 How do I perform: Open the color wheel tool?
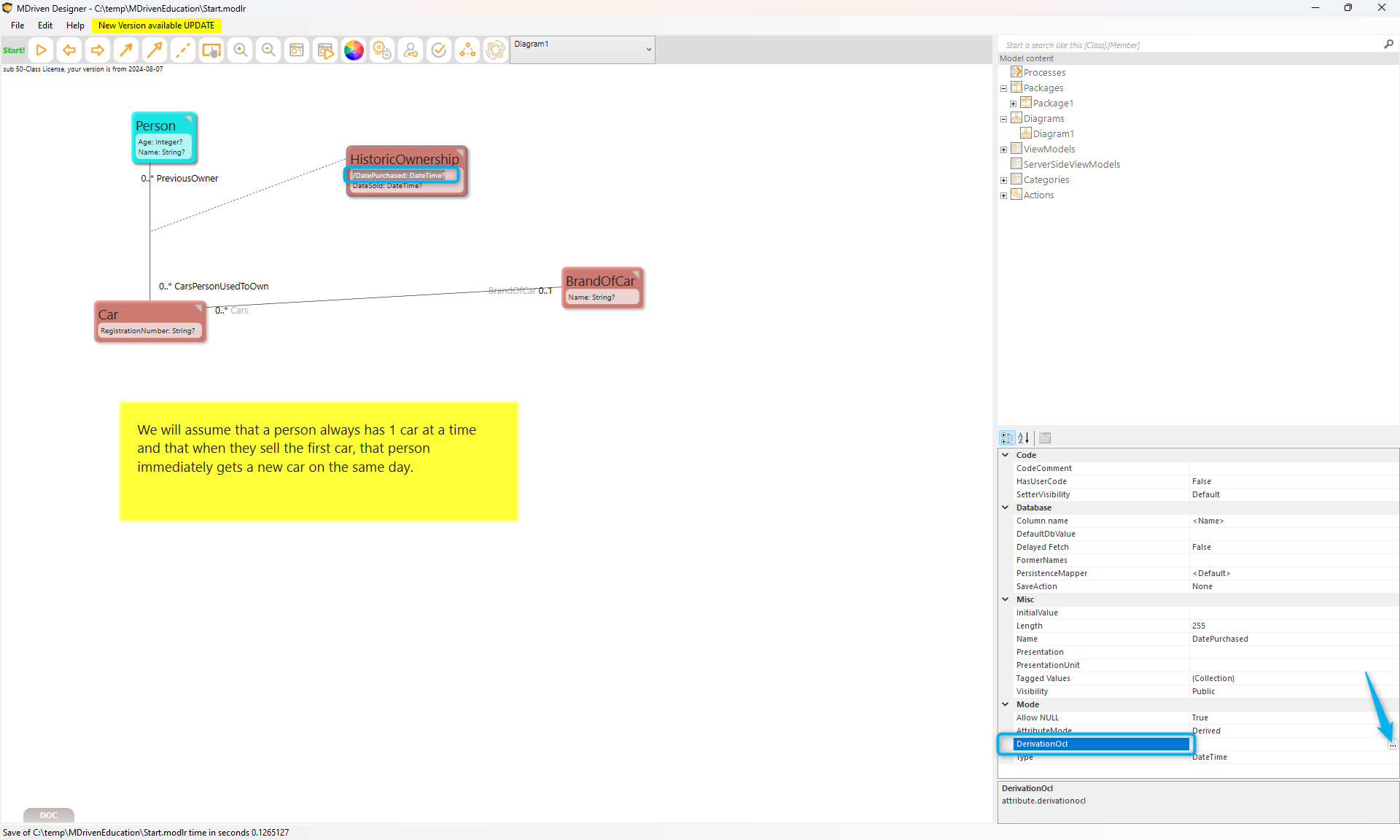point(354,50)
